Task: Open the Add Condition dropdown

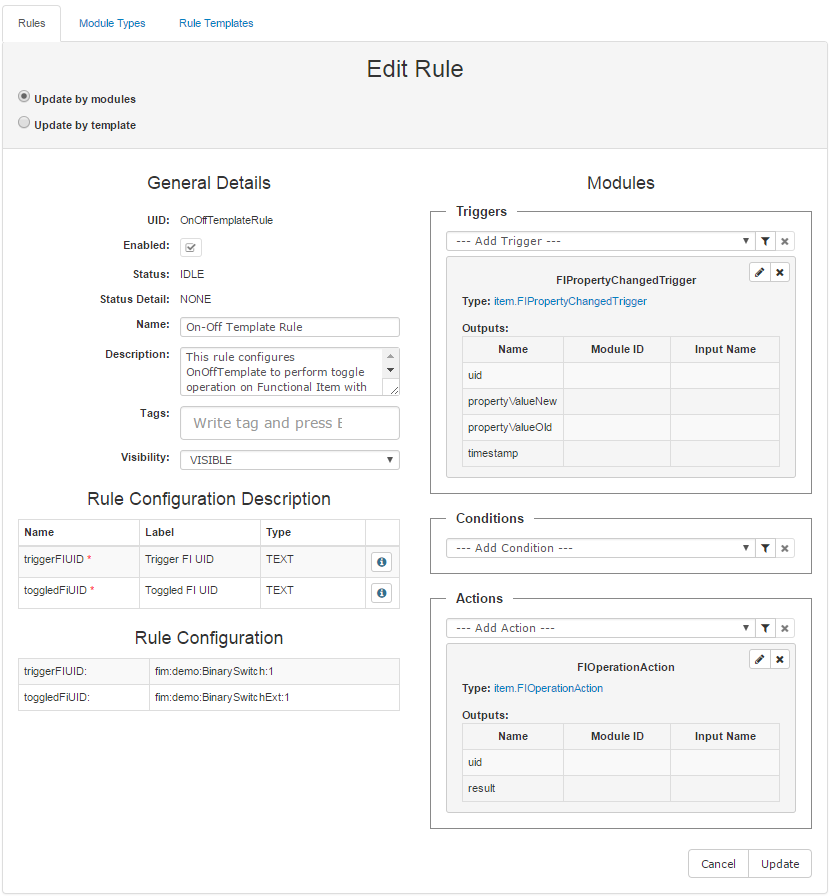Action: (x=600, y=548)
